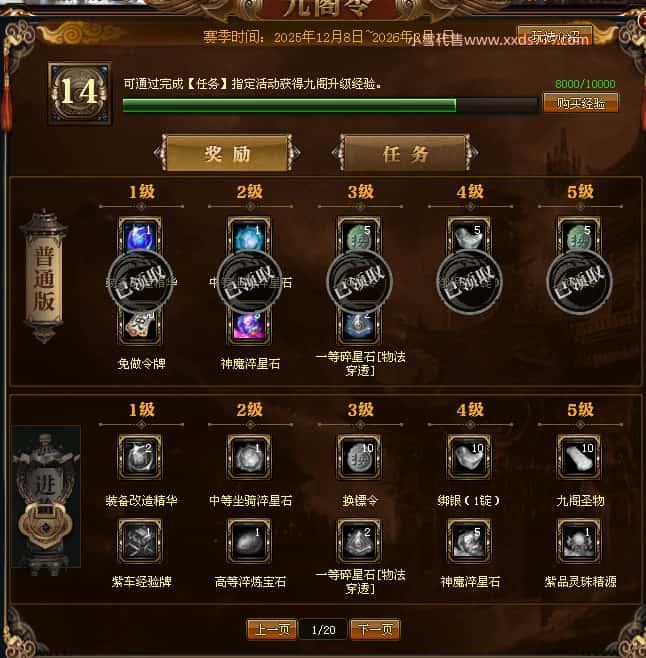Click the green experience progress bar
The width and height of the screenshot is (646, 658).
click(x=330, y=105)
